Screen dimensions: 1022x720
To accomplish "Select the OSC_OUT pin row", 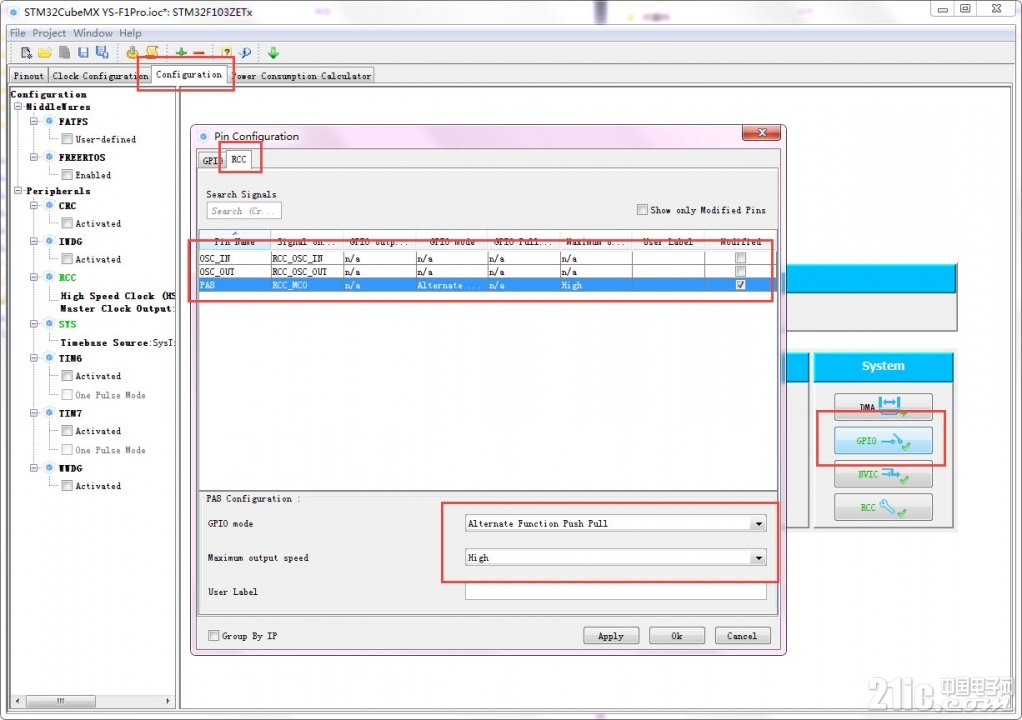I will pos(486,272).
